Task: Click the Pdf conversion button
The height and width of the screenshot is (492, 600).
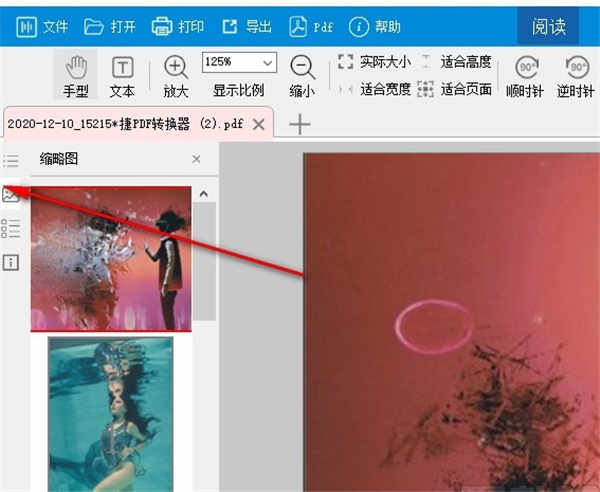Action: (x=311, y=27)
